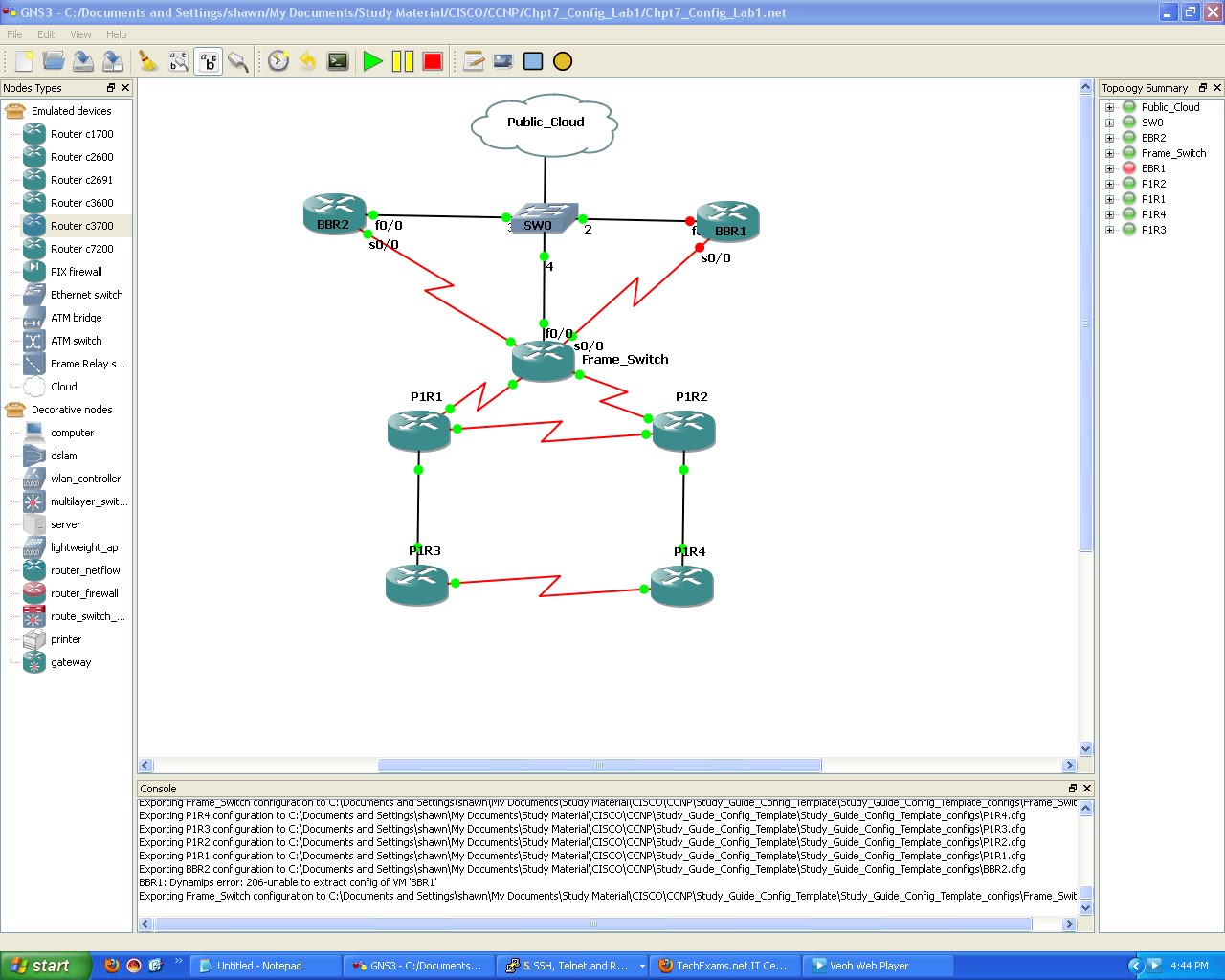The width and height of the screenshot is (1225, 980).
Task: Expand SW0 in Topology Summary
Action: tap(1109, 122)
